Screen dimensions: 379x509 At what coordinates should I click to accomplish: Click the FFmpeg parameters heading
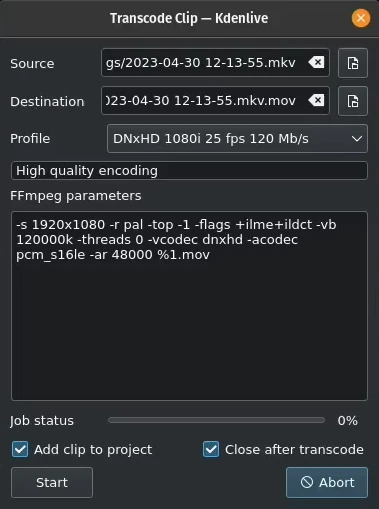(76, 196)
